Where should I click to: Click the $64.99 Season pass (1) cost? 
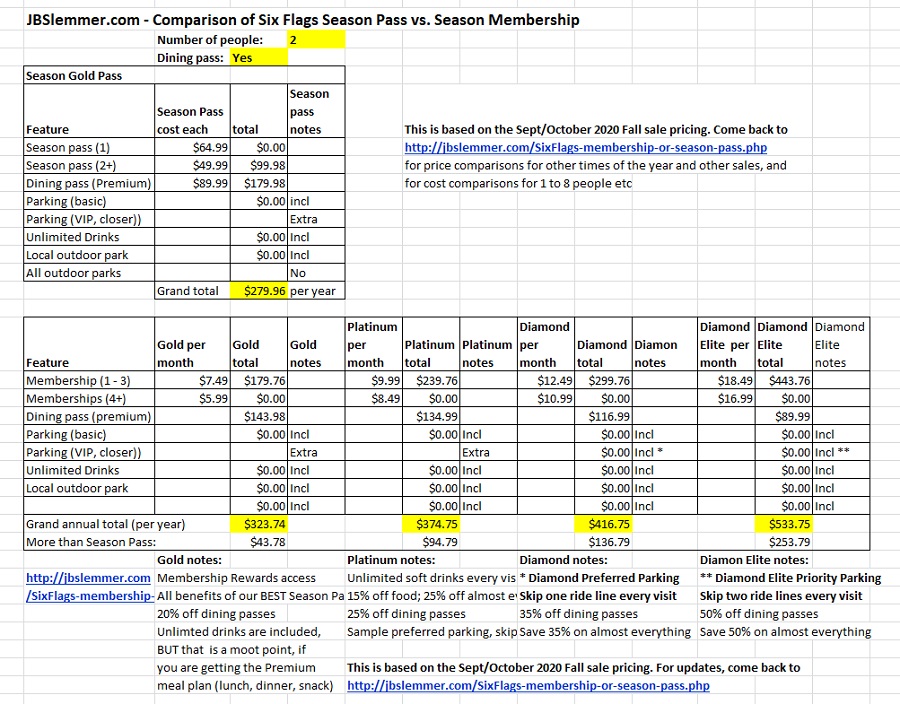pyautogui.click(x=192, y=147)
